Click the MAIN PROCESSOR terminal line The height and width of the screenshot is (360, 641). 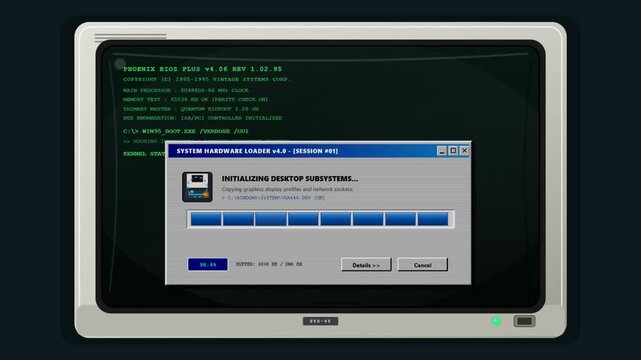(186, 90)
